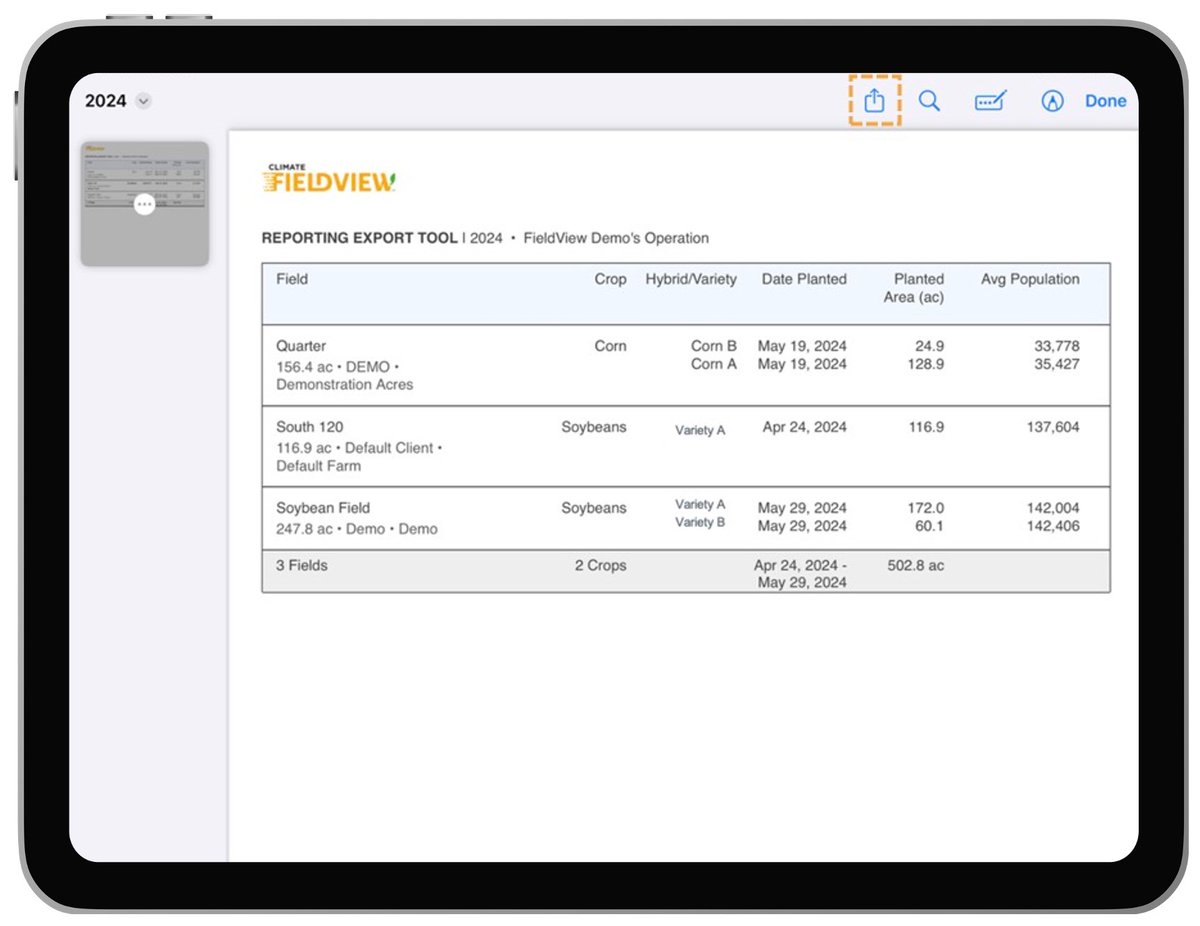1200x926 pixels.
Task: Click the 'South 120' field name
Action: [x=310, y=427]
